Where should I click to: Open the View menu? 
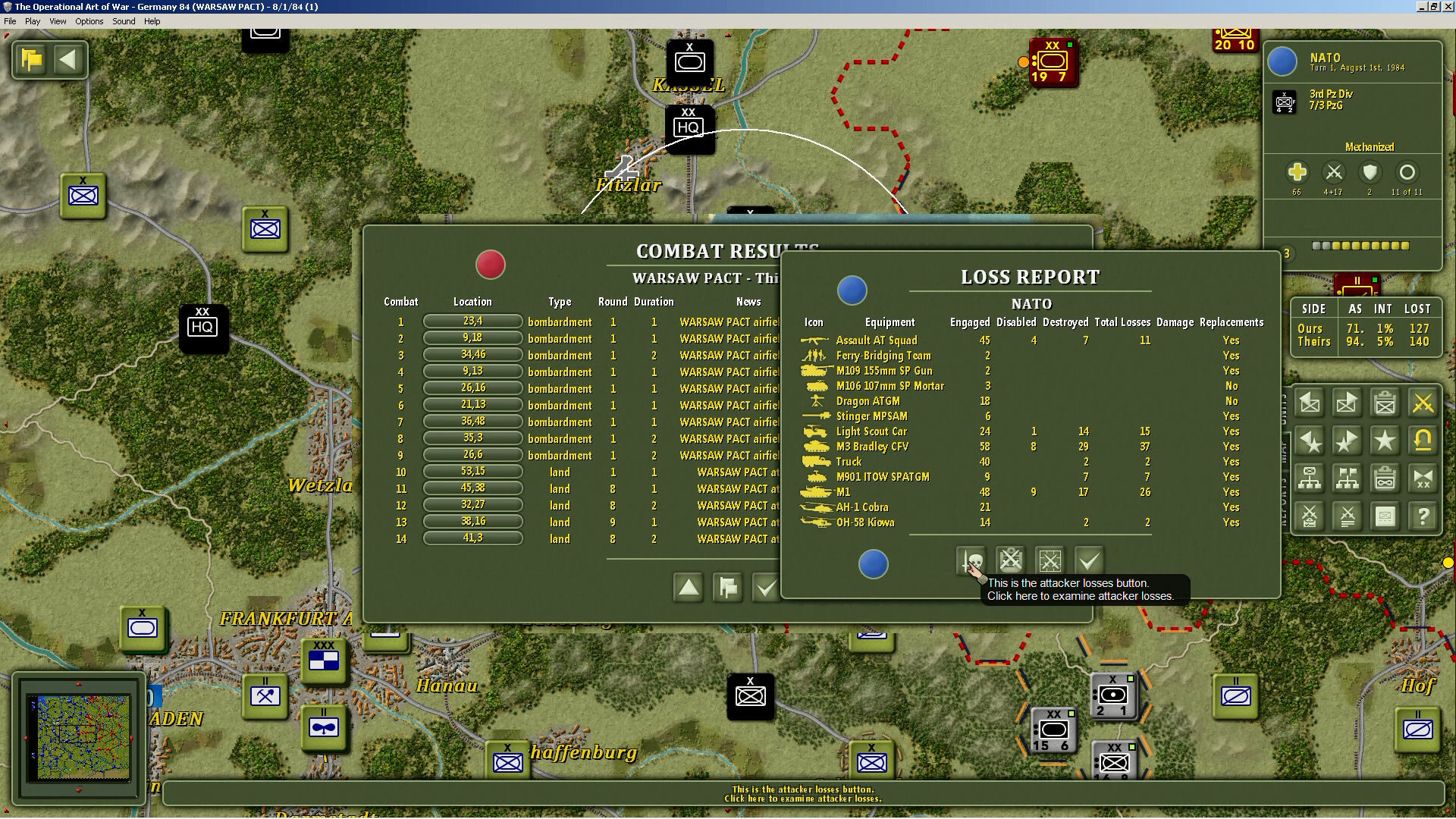pyautogui.click(x=58, y=21)
